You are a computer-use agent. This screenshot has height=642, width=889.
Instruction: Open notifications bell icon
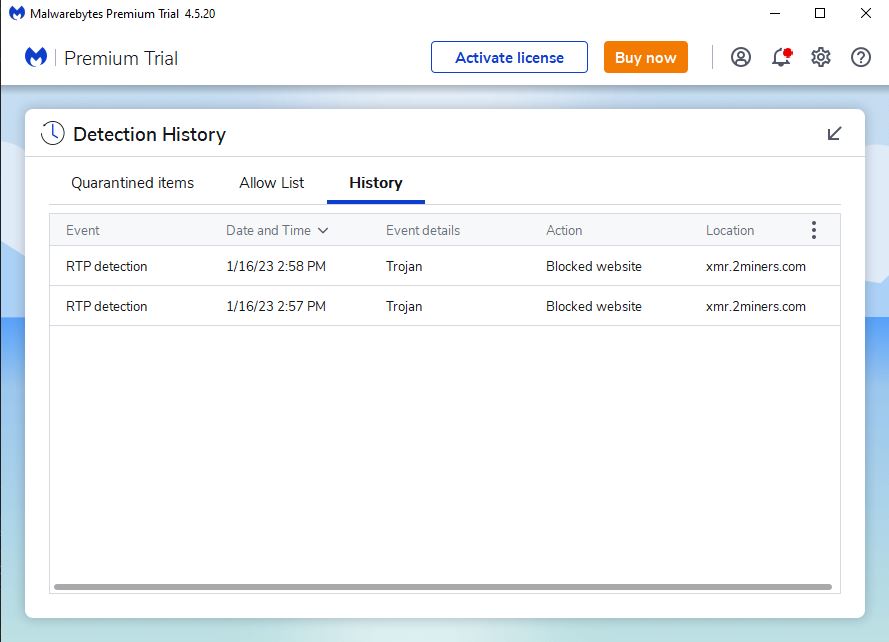tap(781, 57)
